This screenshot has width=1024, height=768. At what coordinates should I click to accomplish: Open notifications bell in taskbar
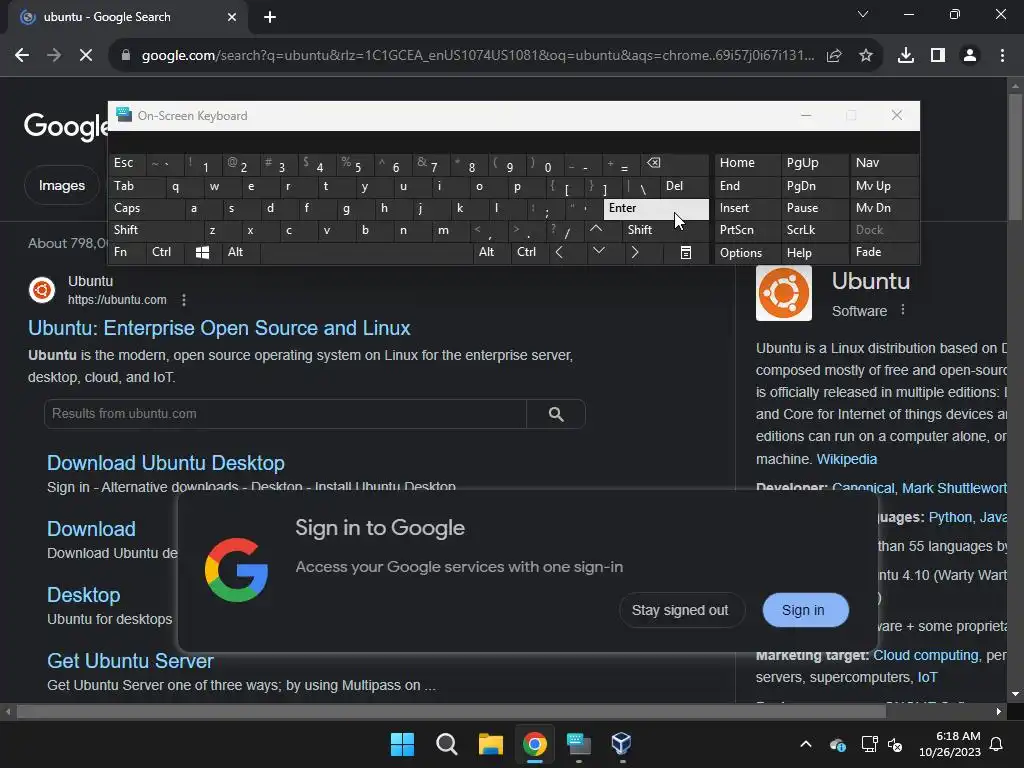click(997, 744)
